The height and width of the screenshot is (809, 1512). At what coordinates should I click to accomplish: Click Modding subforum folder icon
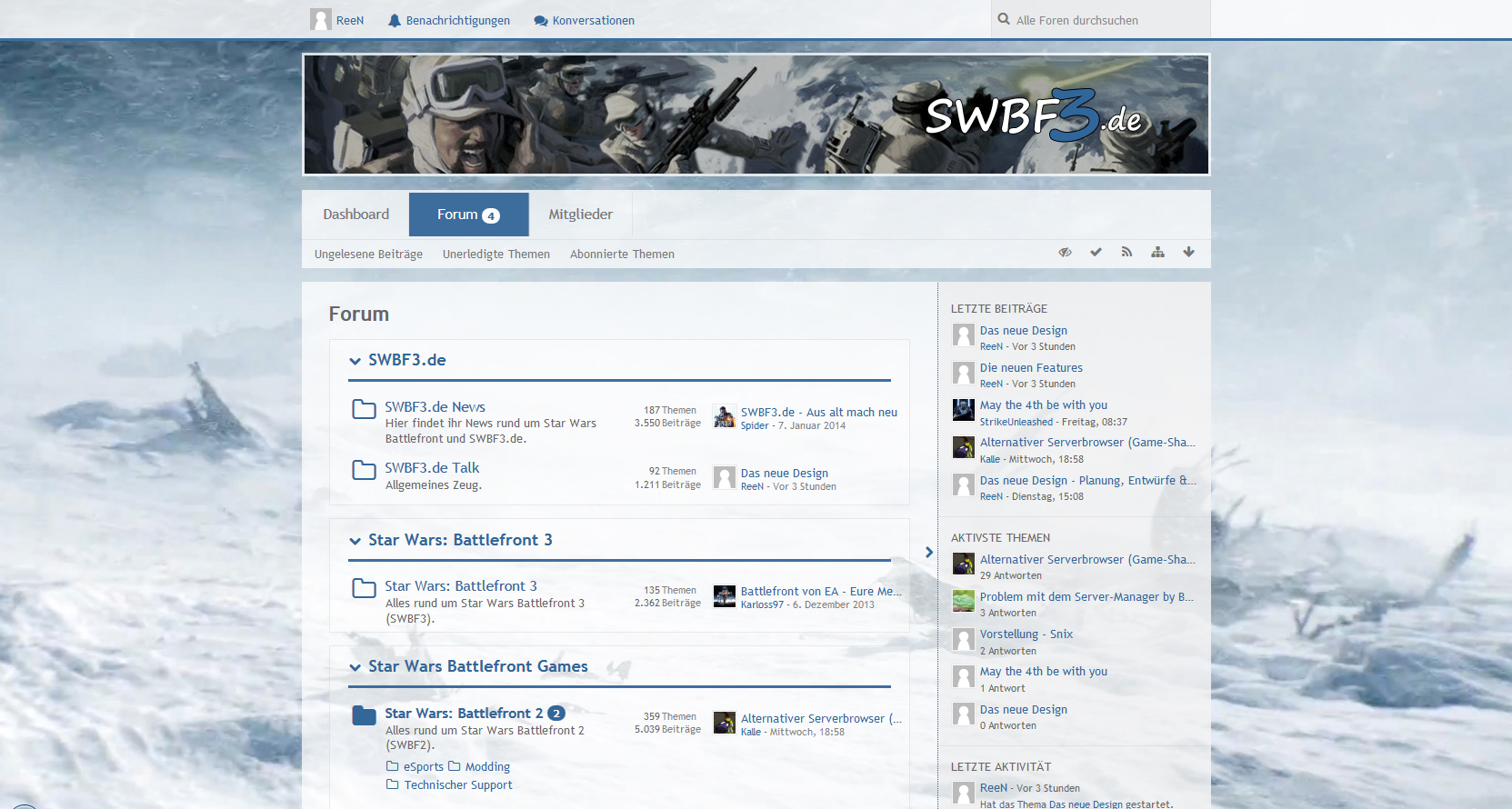coord(455,766)
